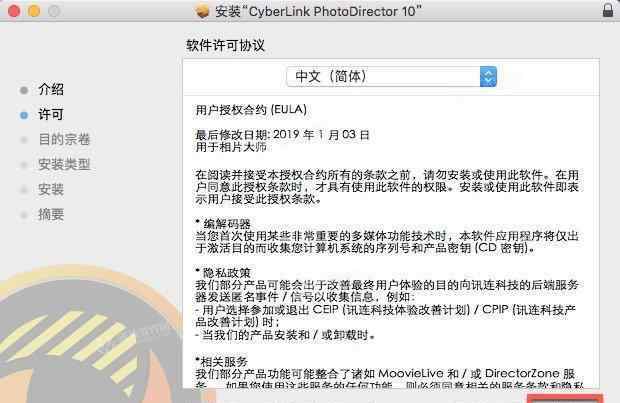Click the red-highlighted button at the bottom right
Screen dimensions: 620x403
[x=565, y=398]
